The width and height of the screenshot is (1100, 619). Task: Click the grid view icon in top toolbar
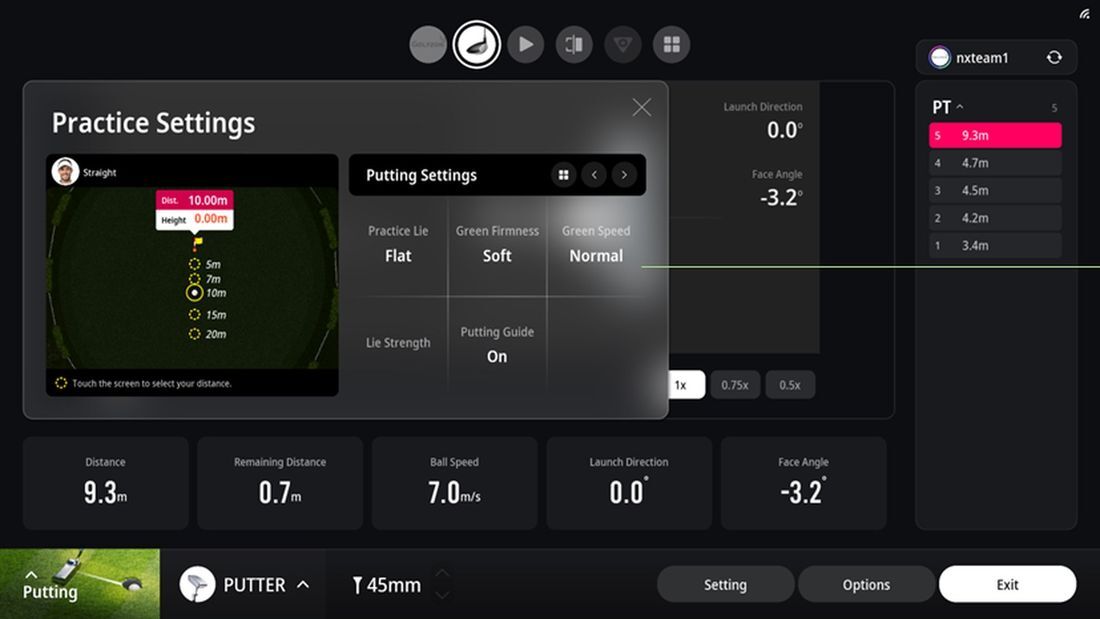coord(671,44)
